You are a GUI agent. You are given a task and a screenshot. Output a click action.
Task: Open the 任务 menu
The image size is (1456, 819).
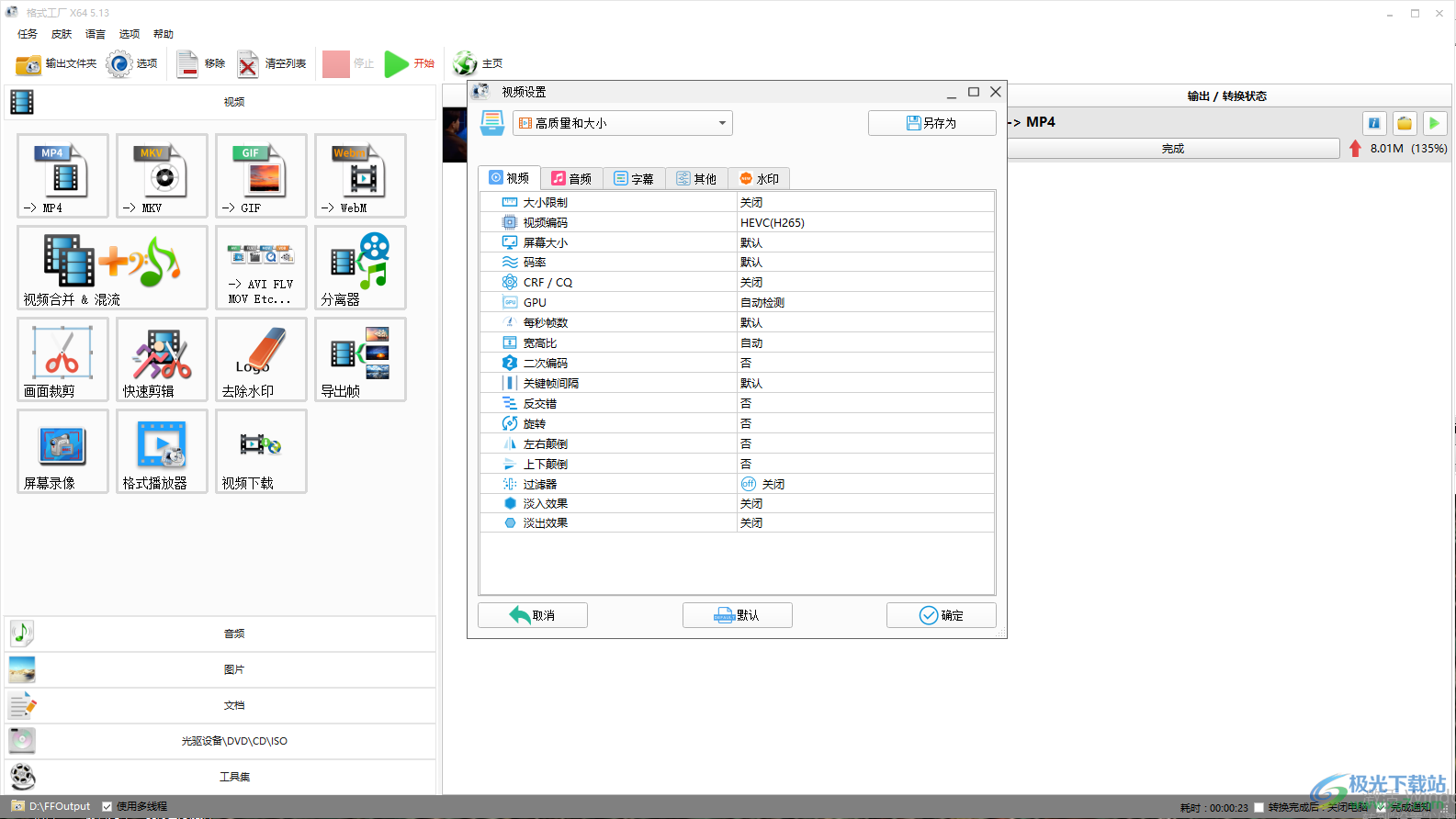tap(28, 34)
